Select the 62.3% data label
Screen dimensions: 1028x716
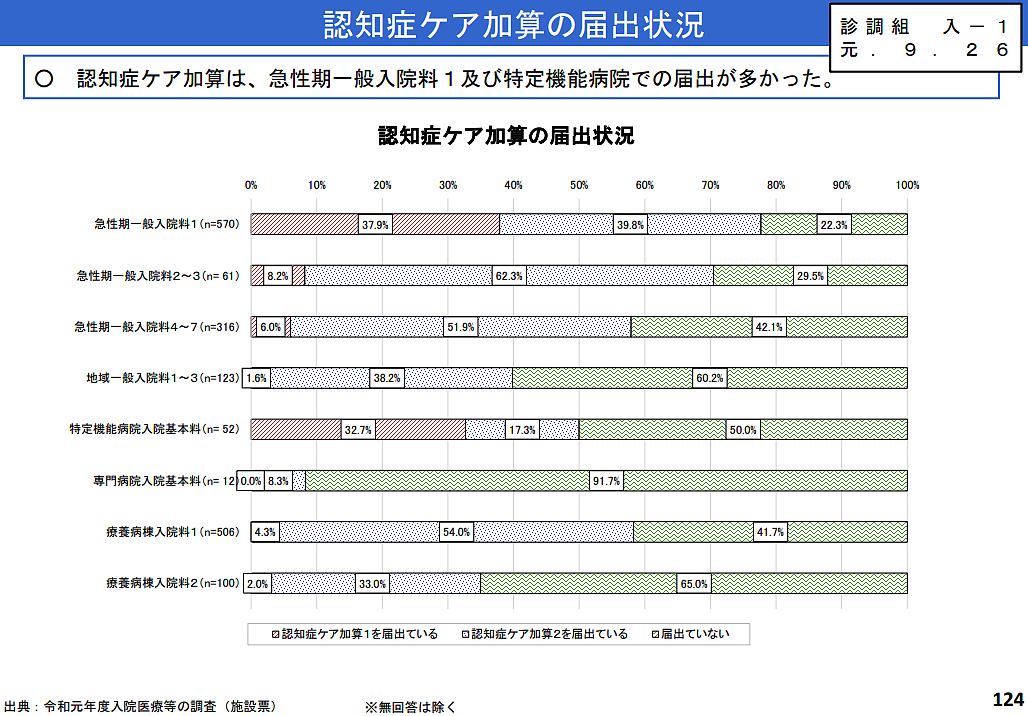[x=509, y=276]
